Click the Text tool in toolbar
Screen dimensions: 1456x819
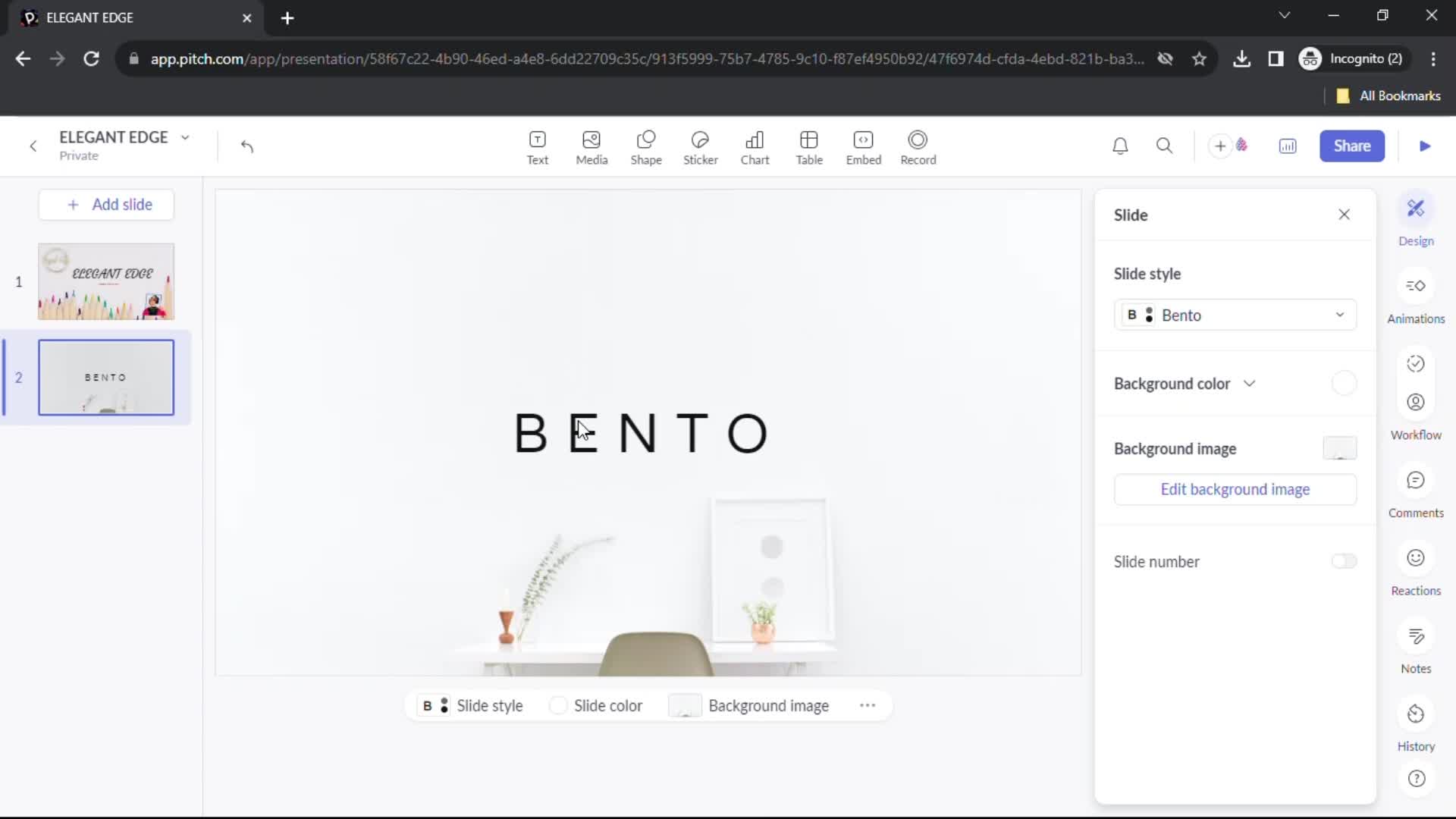pos(536,146)
